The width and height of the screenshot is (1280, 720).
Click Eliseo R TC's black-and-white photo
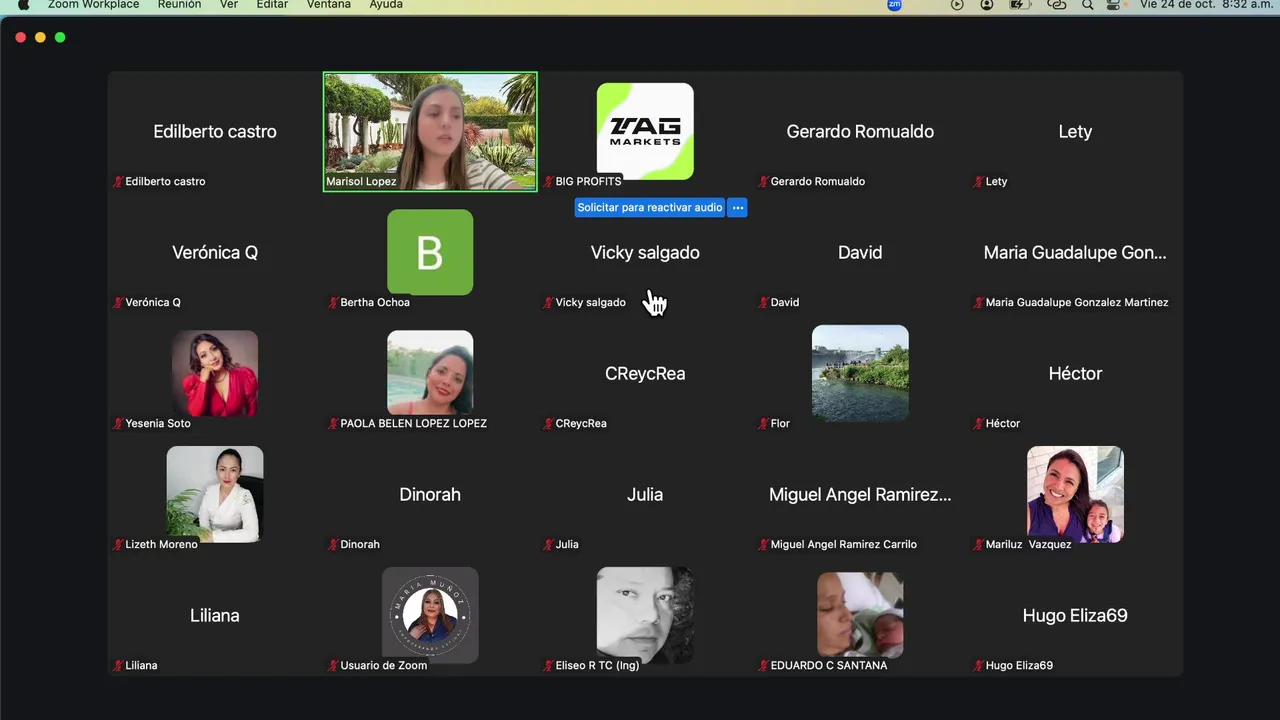coord(645,615)
